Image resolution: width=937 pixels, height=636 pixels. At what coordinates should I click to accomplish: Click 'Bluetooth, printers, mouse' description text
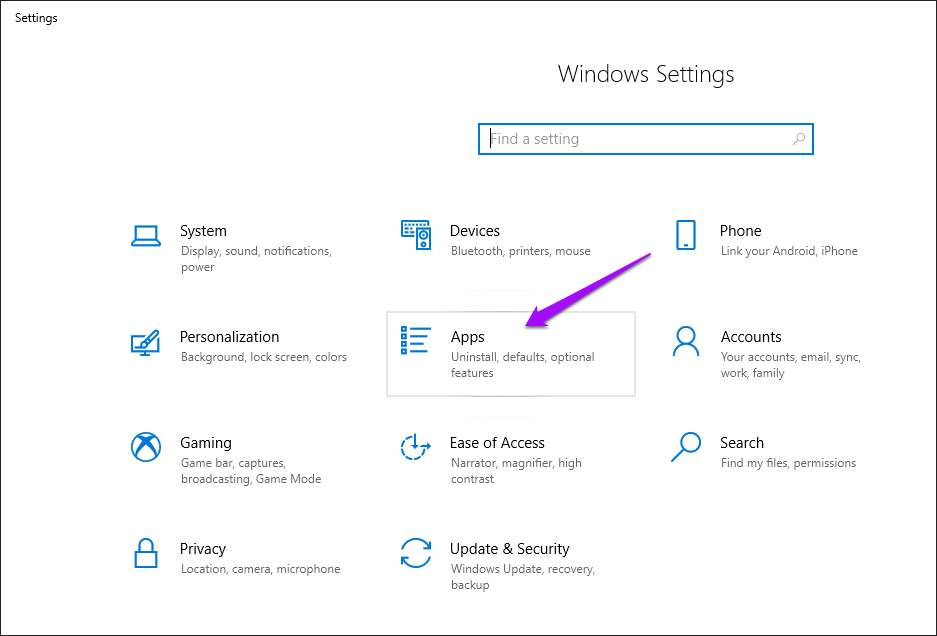[520, 251]
